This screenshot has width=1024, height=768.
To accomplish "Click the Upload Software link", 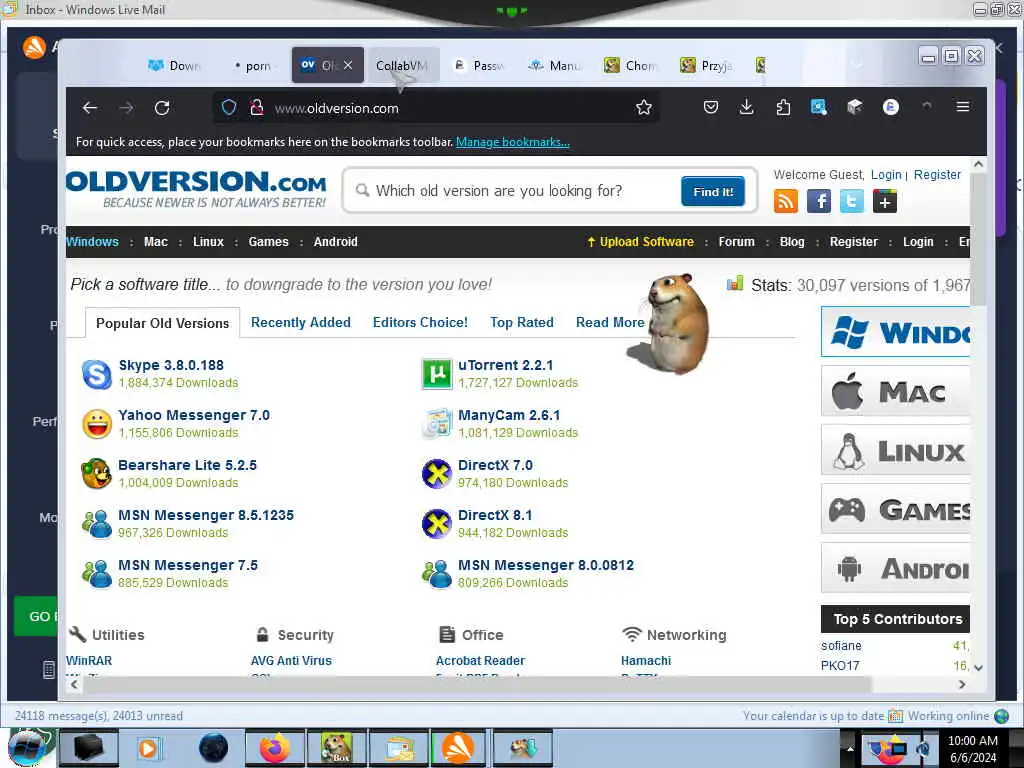I will pyautogui.click(x=640, y=242).
